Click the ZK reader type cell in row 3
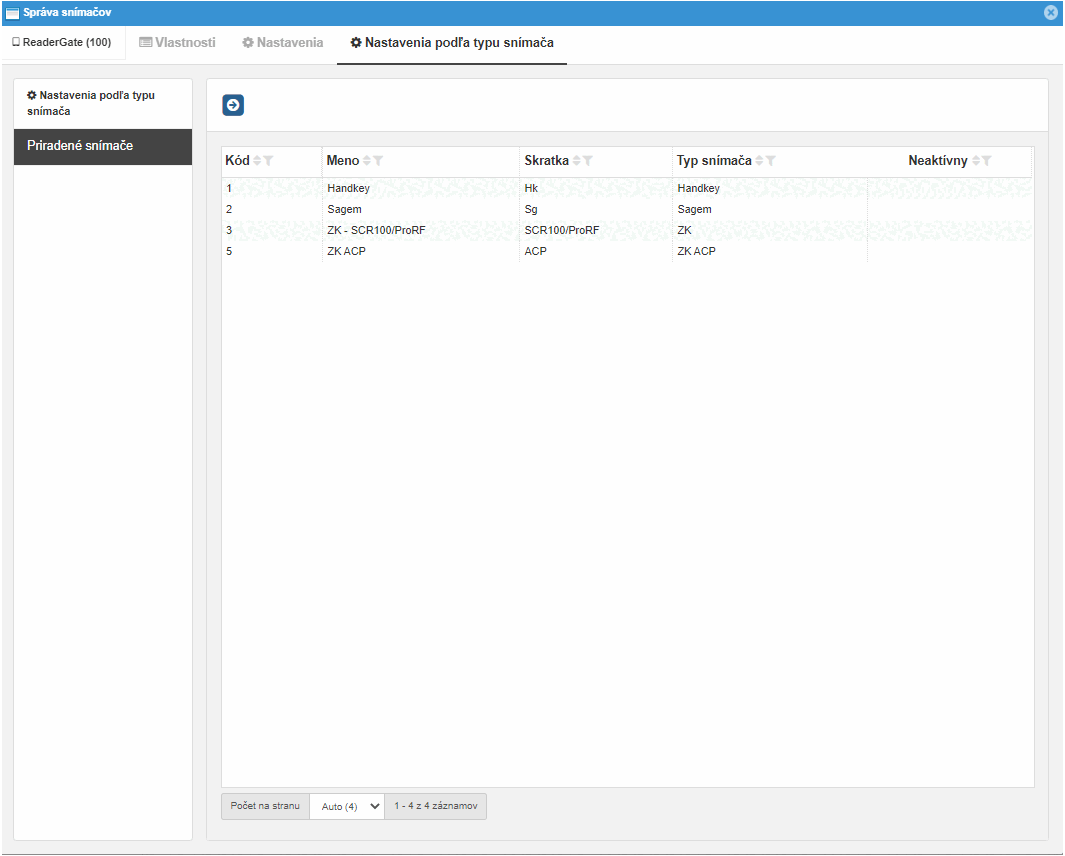1065x856 pixels. 685,231
